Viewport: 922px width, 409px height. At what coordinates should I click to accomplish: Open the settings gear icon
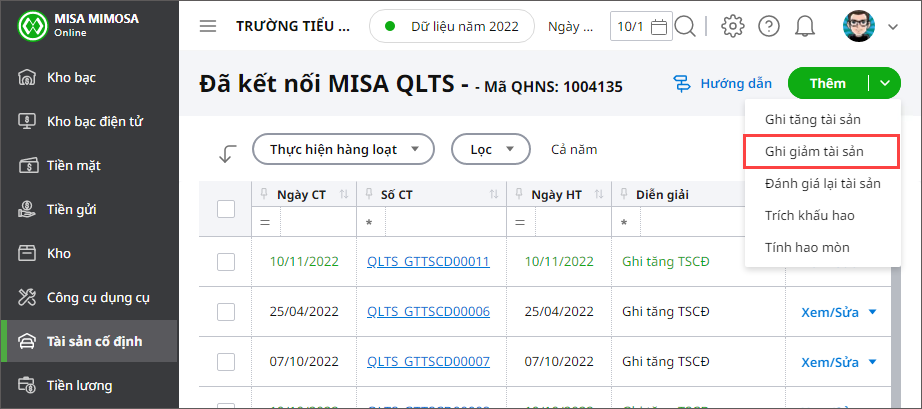(x=733, y=26)
